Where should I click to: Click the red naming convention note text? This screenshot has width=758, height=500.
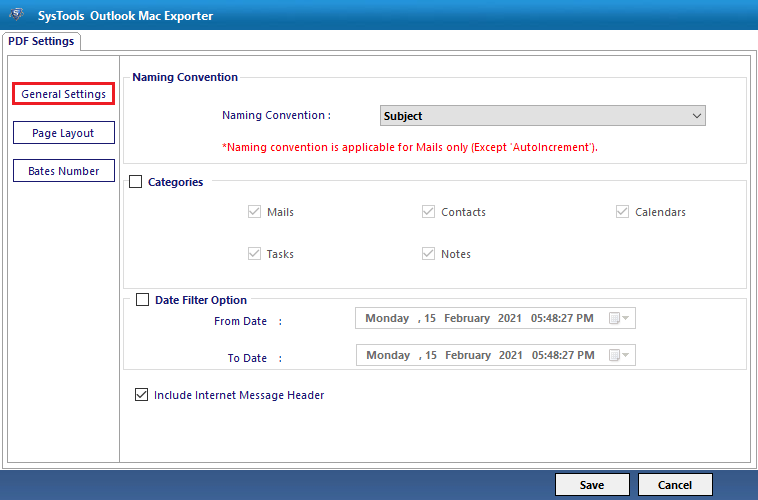[410, 147]
